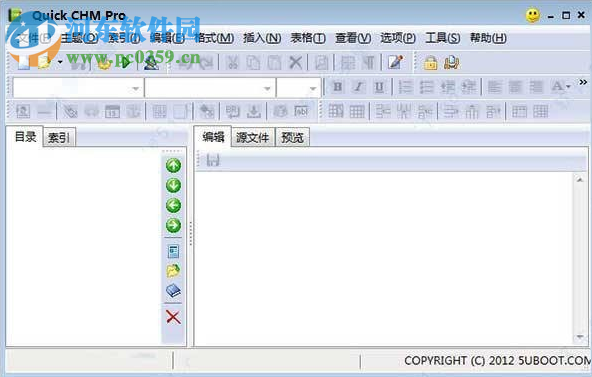Open the 帮助(H) menu

[488, 38]
